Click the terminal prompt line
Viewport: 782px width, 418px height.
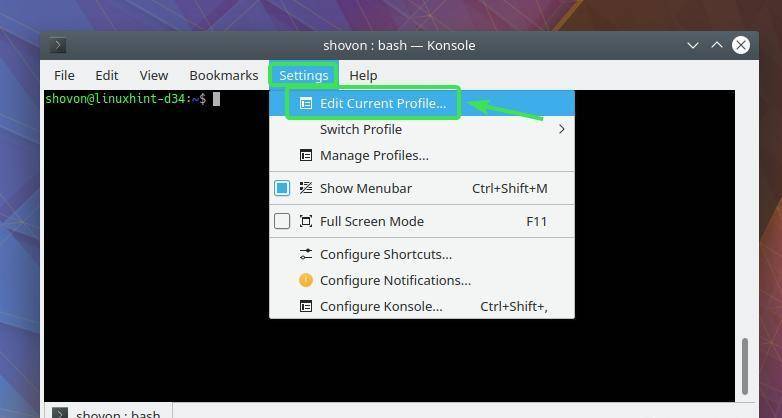(133, 99)
